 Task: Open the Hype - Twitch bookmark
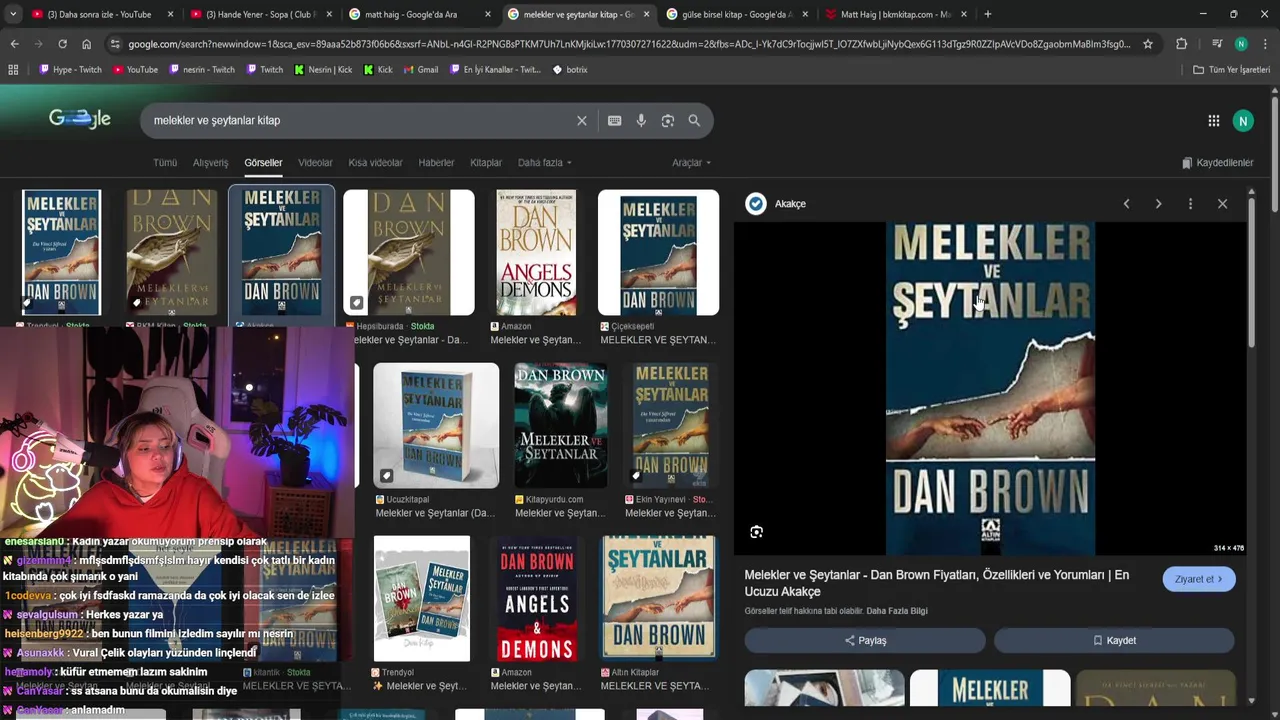coord(70,70)
